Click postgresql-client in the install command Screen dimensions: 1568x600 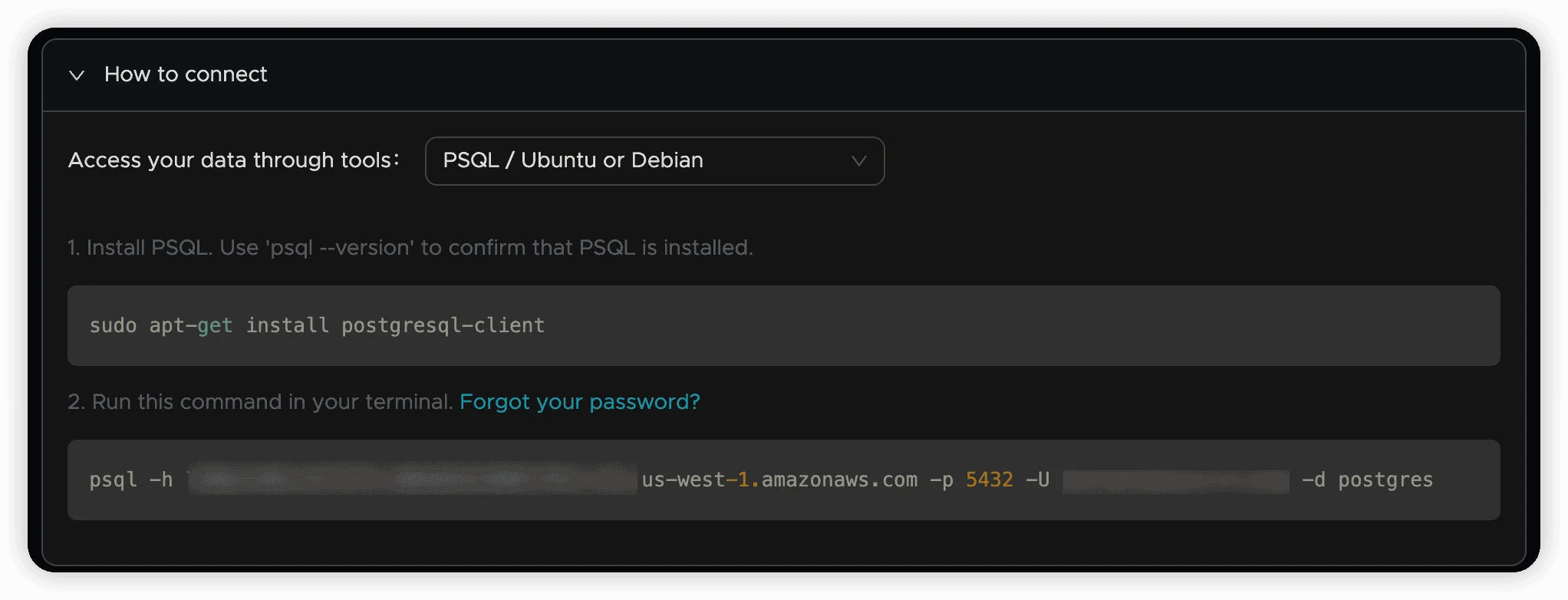[x=443, y=326]
